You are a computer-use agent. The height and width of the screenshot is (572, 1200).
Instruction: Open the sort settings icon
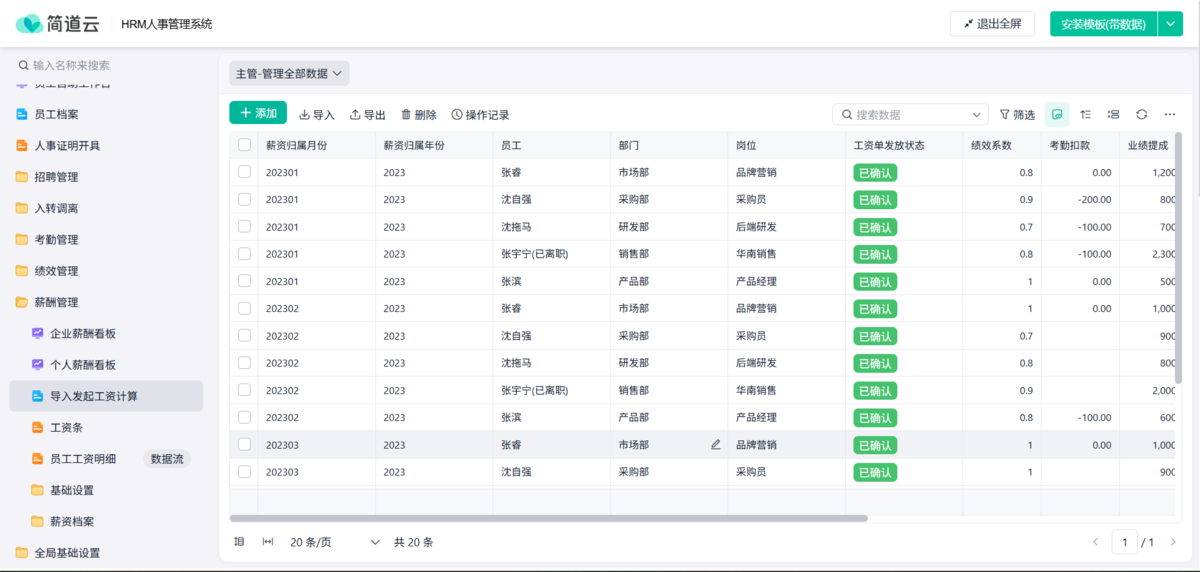(x=1085, y=115)
